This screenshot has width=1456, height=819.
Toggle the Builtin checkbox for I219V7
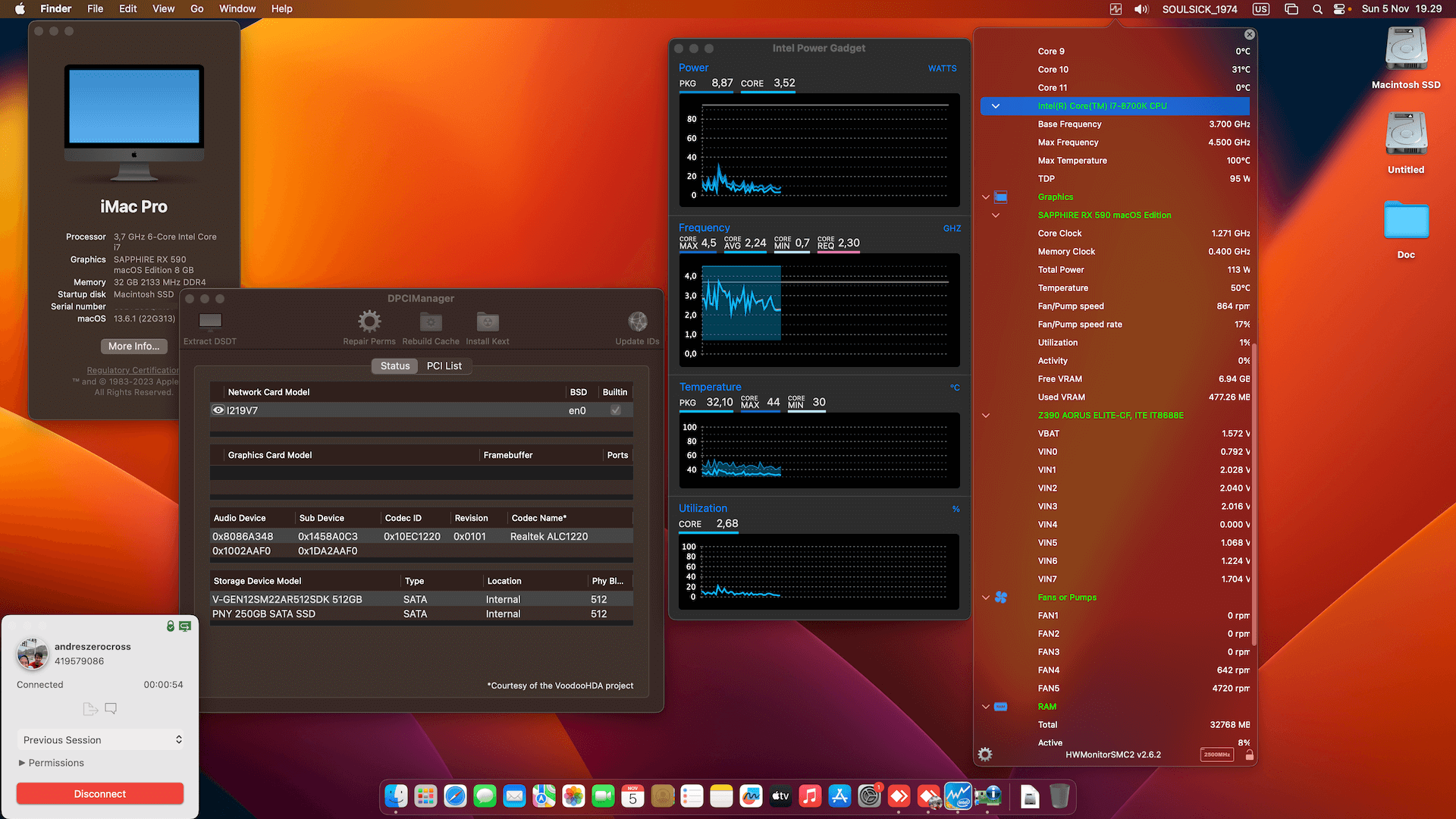coord(616,410)
